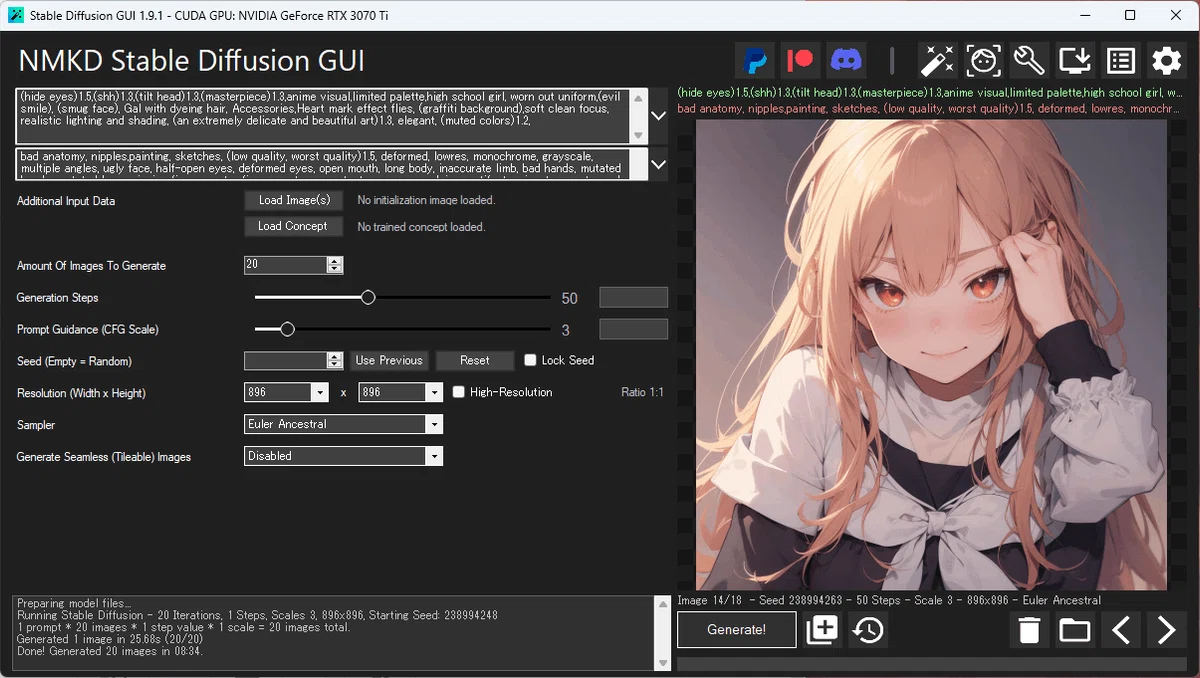Enable the High-Resolution checkbox
Image resolution: width=1200 pixels, height=678 pixels.
click(459, 392)
